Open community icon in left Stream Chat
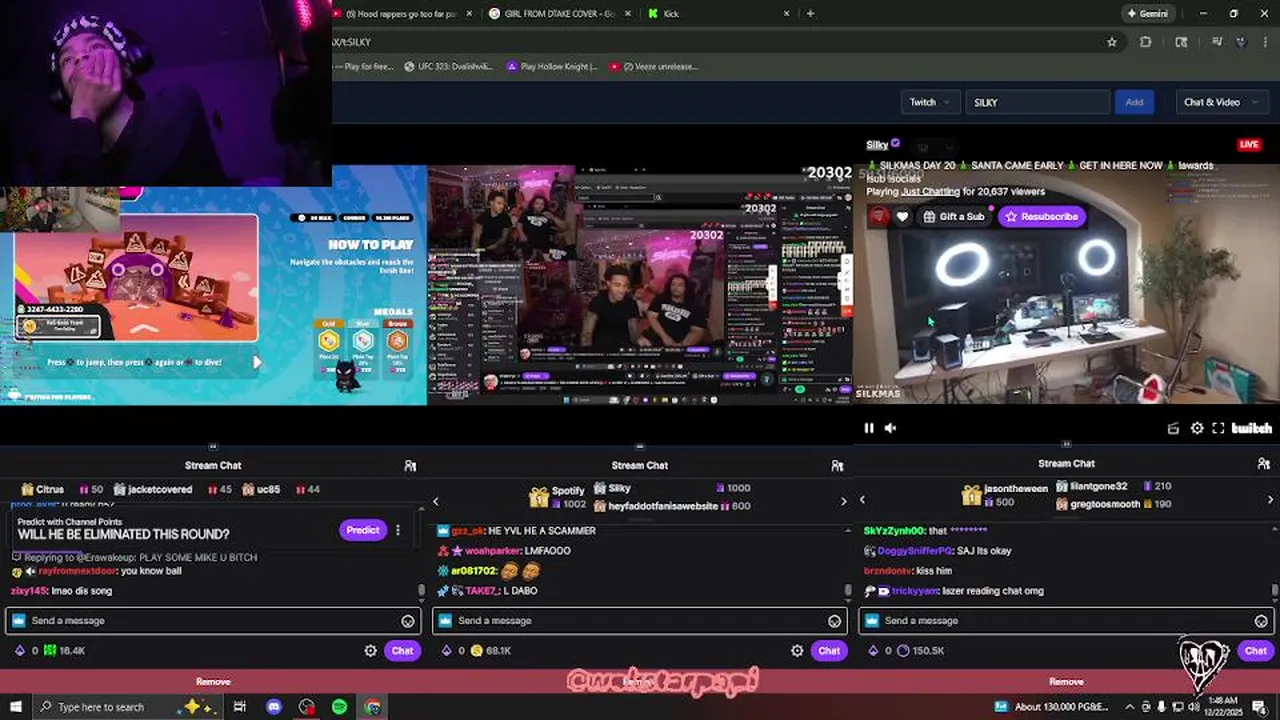Image resolution: width=1280 pixels, height=720 pixels. click(410, 465)
